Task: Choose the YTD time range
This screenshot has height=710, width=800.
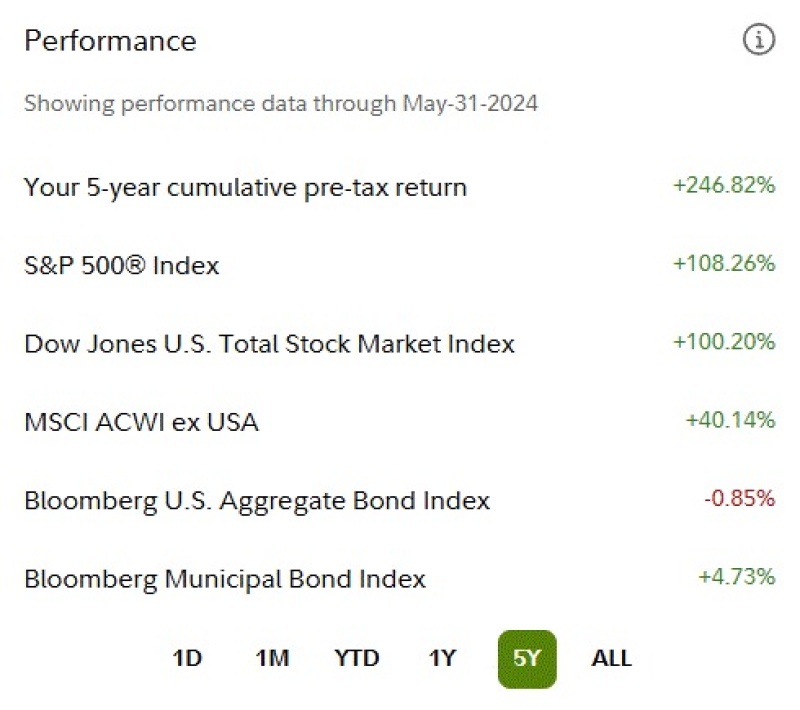Action: (357, 658)
